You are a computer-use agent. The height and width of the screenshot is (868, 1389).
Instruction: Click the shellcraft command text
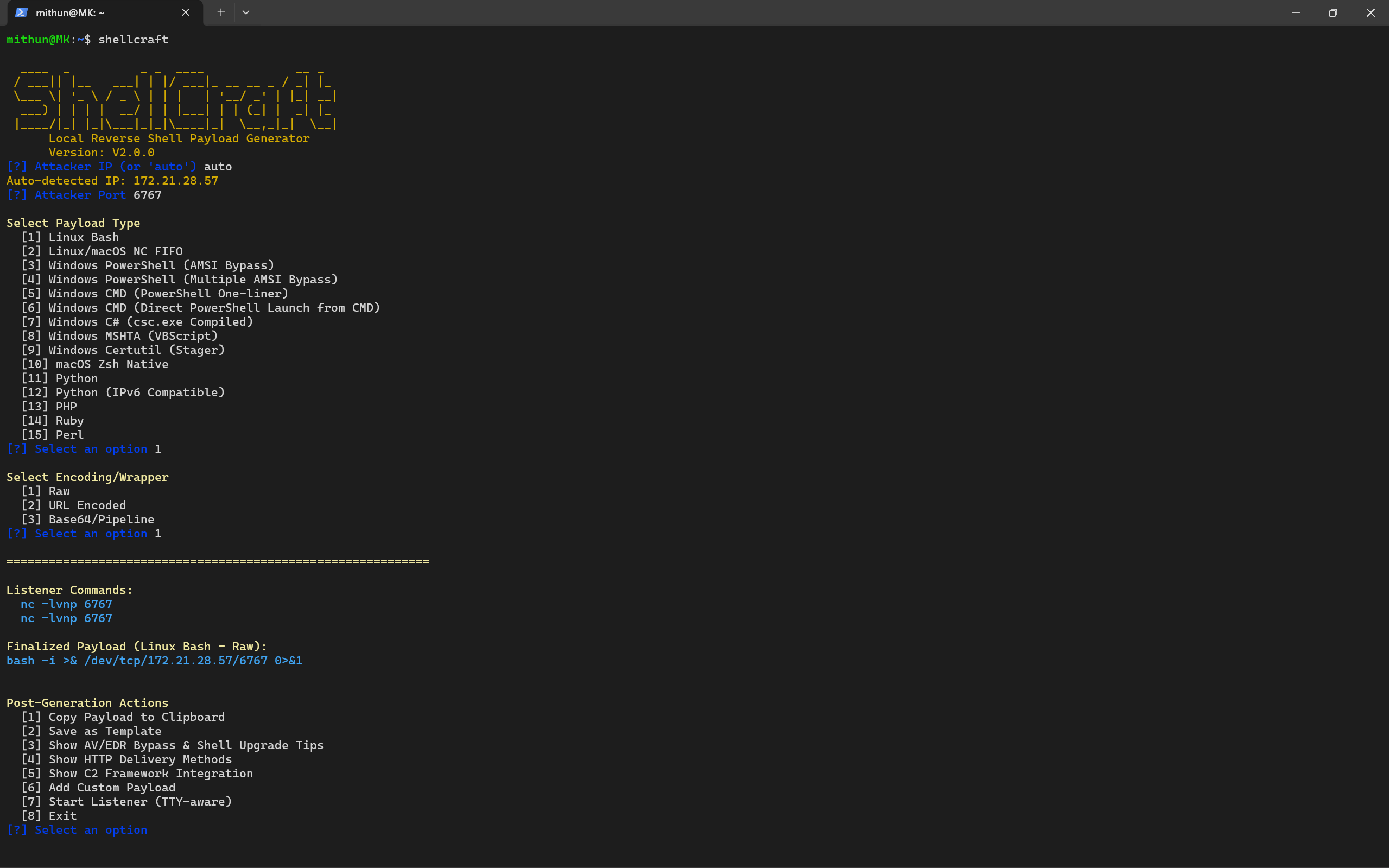coord(133,40)
